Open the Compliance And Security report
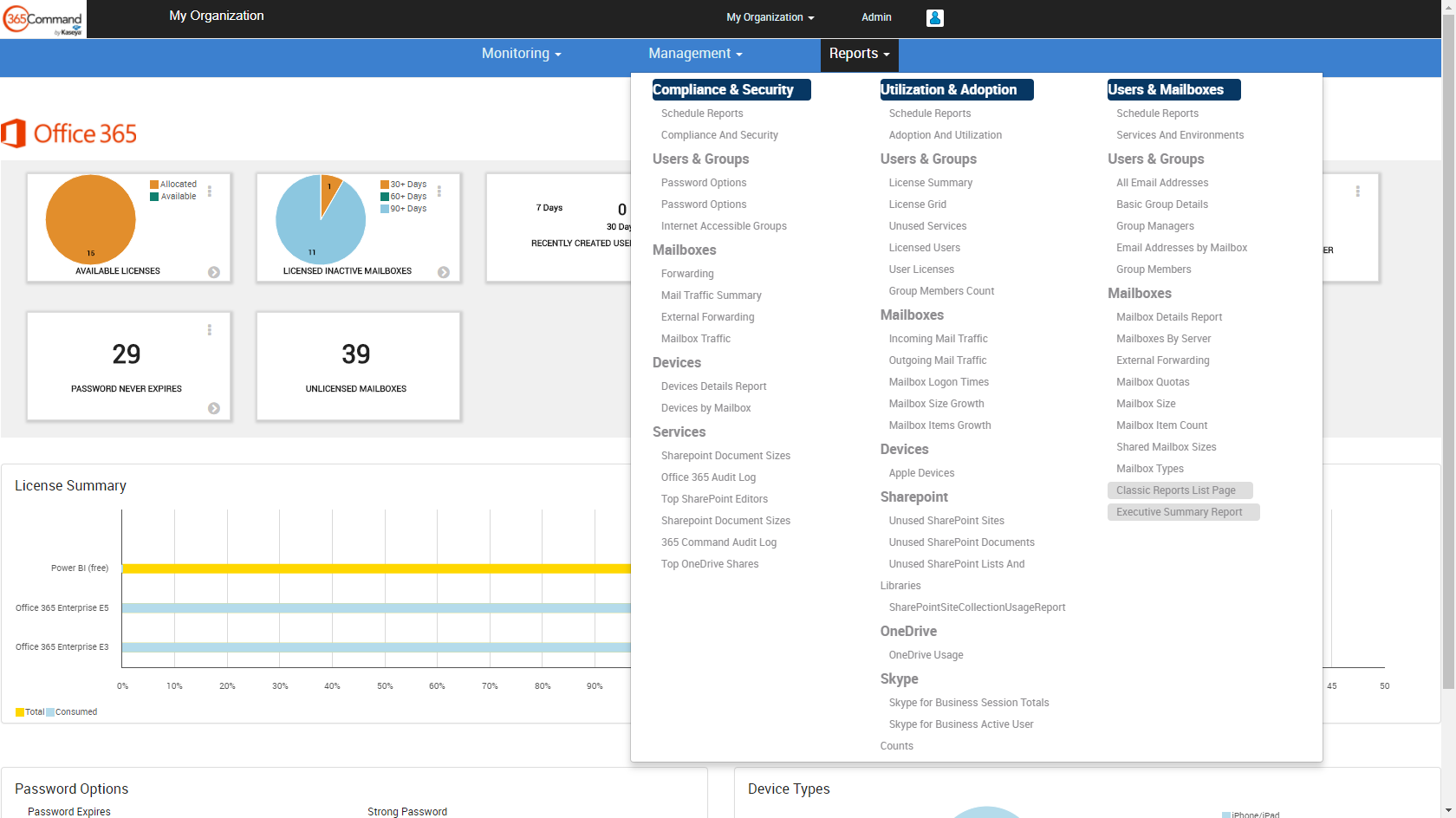 coord(719,135)
